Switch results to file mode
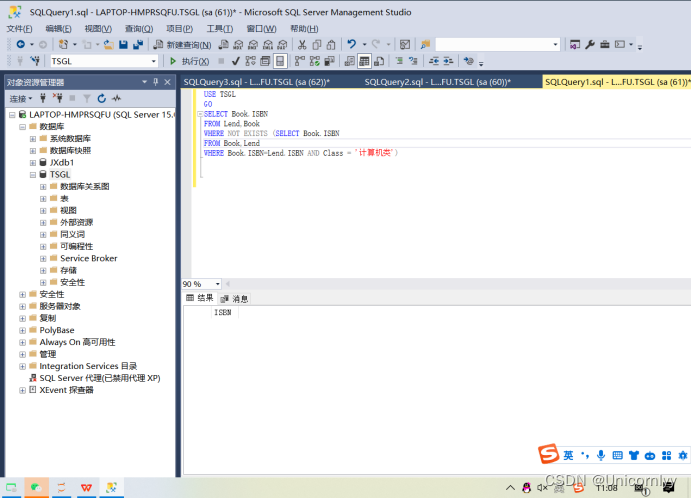The width and height of the screenshot is (692, 498). pyautogui.click(x=379, y=61)
